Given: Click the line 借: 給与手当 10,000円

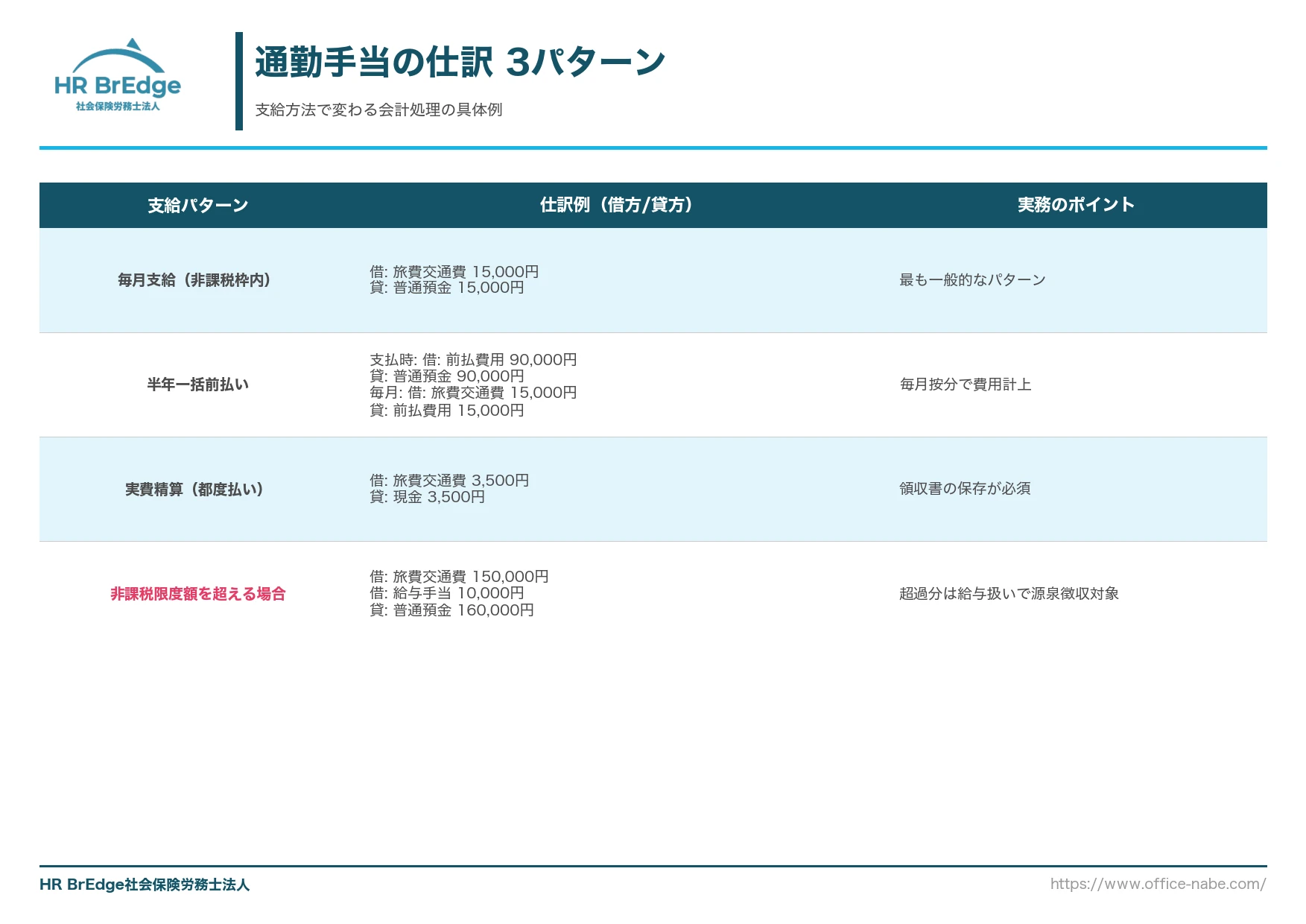Looking at the screenshot, I should coord(446,593).
